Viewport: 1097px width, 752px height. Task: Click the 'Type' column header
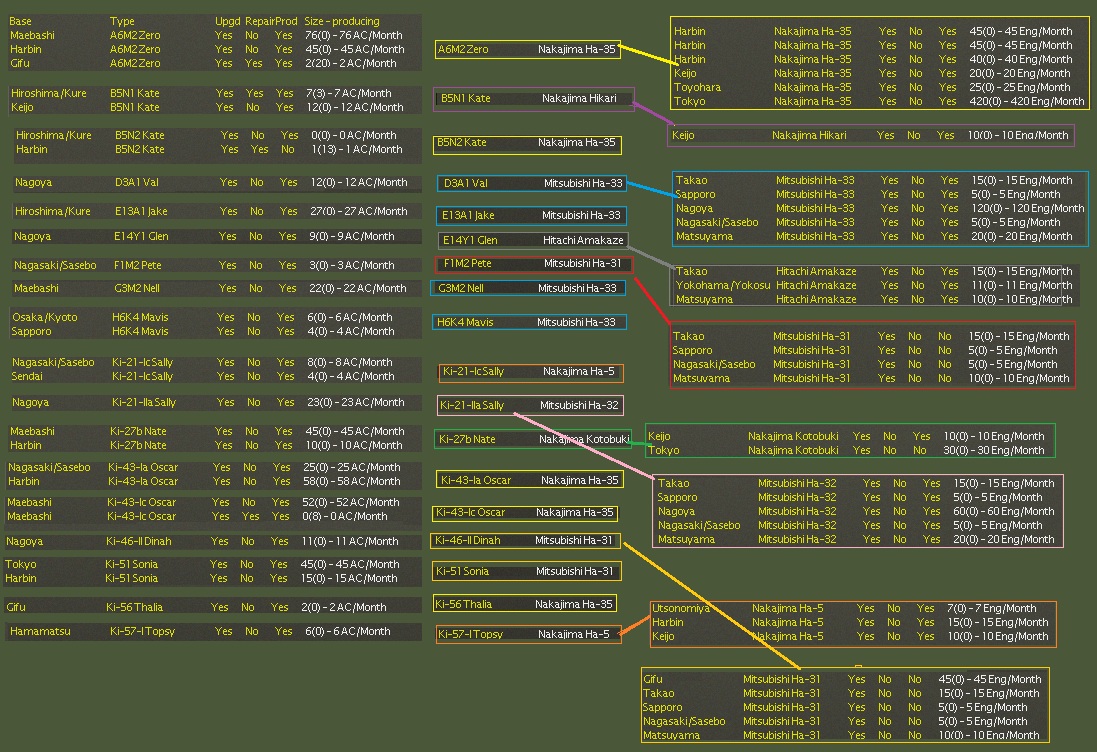[122, 21]
